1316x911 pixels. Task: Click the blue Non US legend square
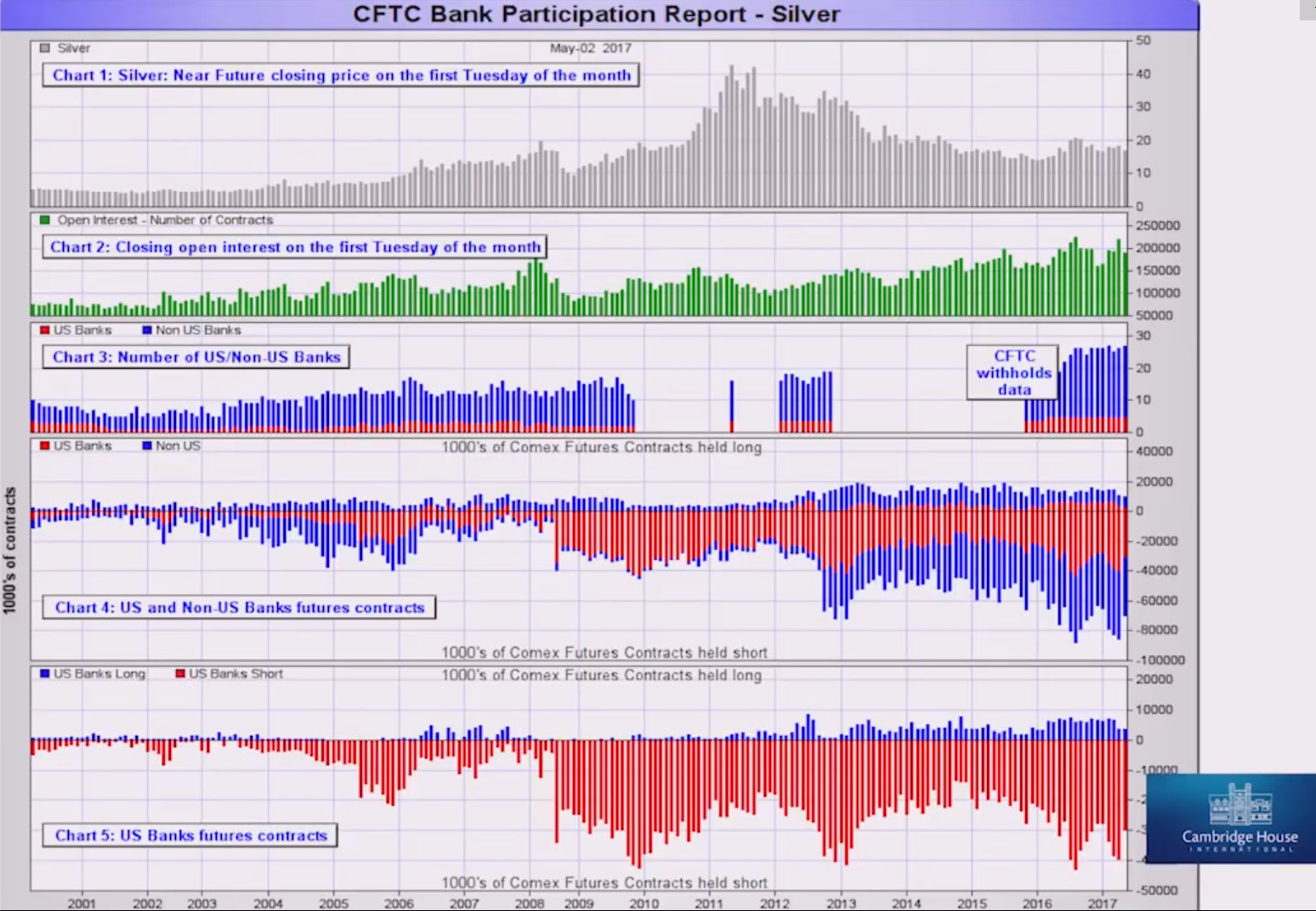147,445
